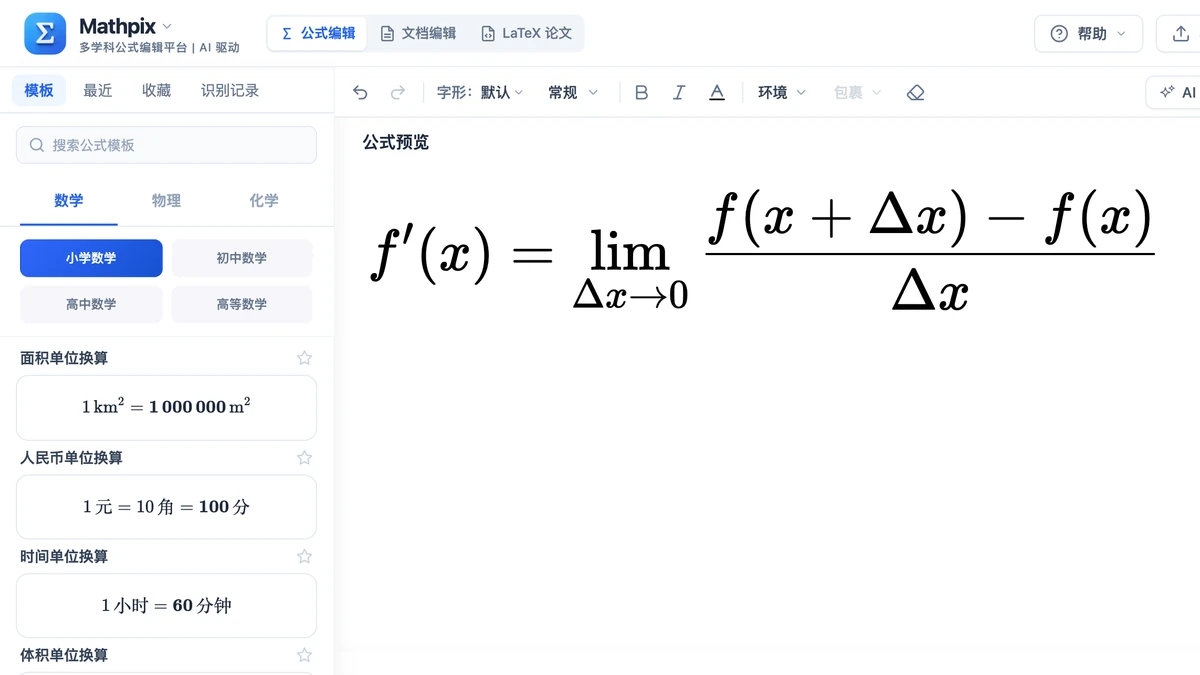Click the redo arrow icon
The image size is (1200, 675).
[x=398, y=92]
